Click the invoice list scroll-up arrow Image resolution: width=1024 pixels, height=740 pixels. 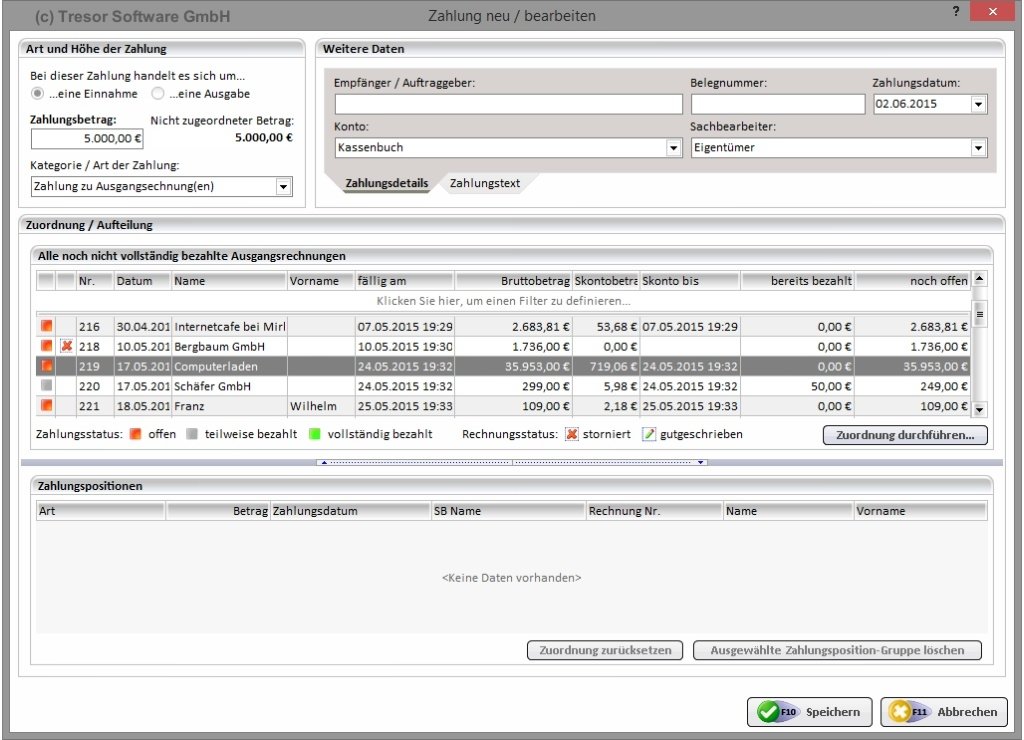tap(979, 279)
